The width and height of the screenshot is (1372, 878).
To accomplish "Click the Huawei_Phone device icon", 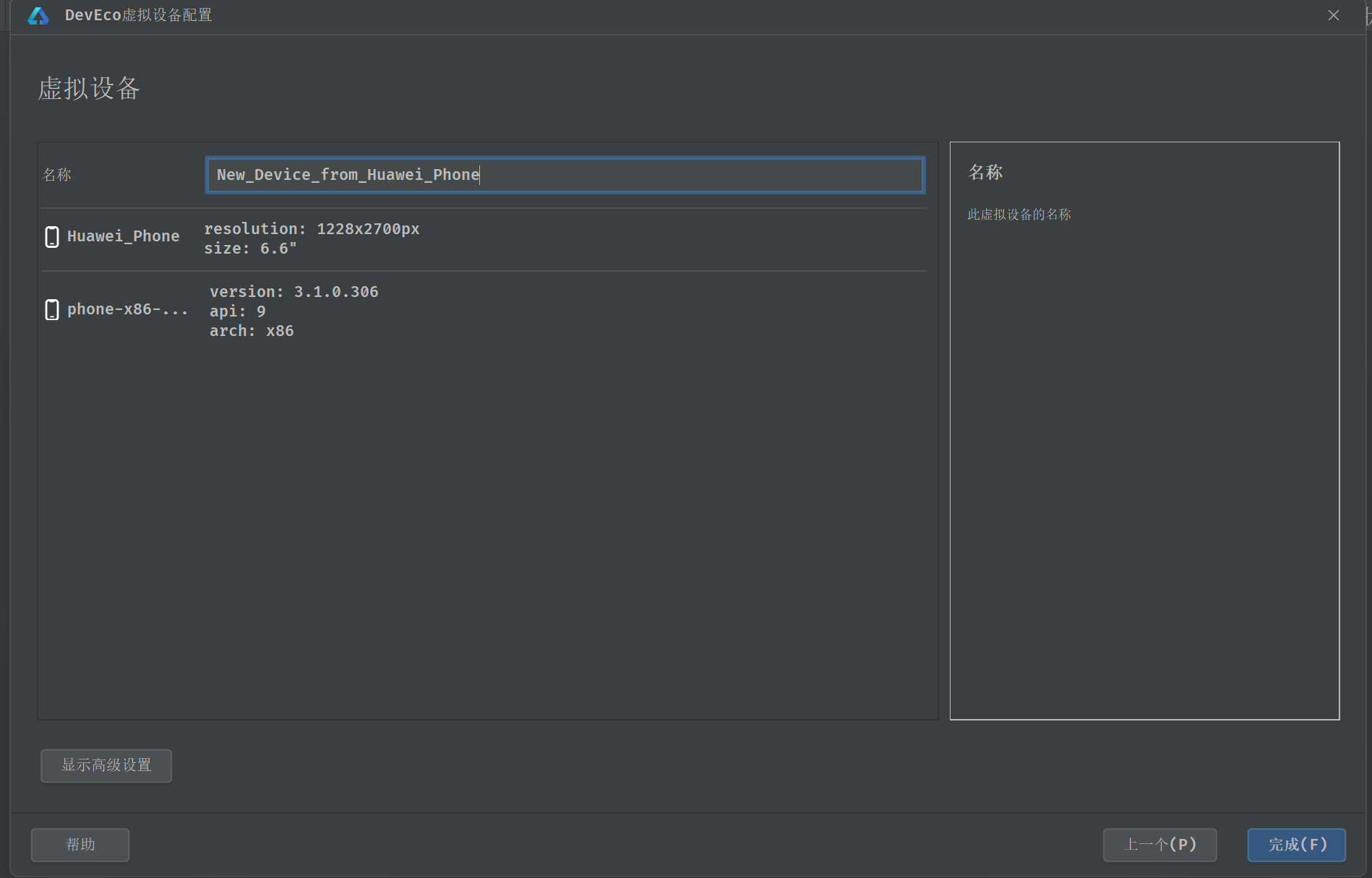I will (52, 237).
